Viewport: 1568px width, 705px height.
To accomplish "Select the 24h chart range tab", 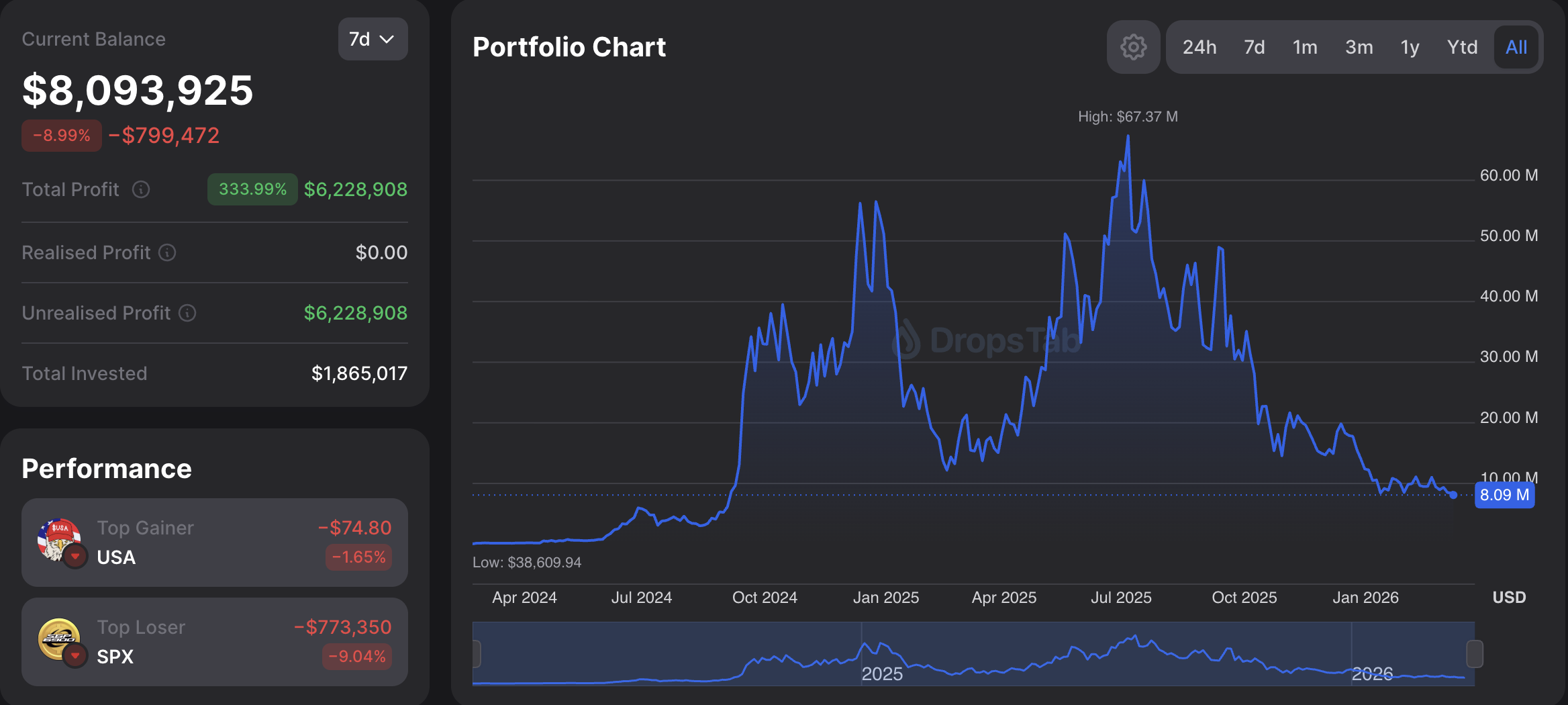I will click(1199, 47).
